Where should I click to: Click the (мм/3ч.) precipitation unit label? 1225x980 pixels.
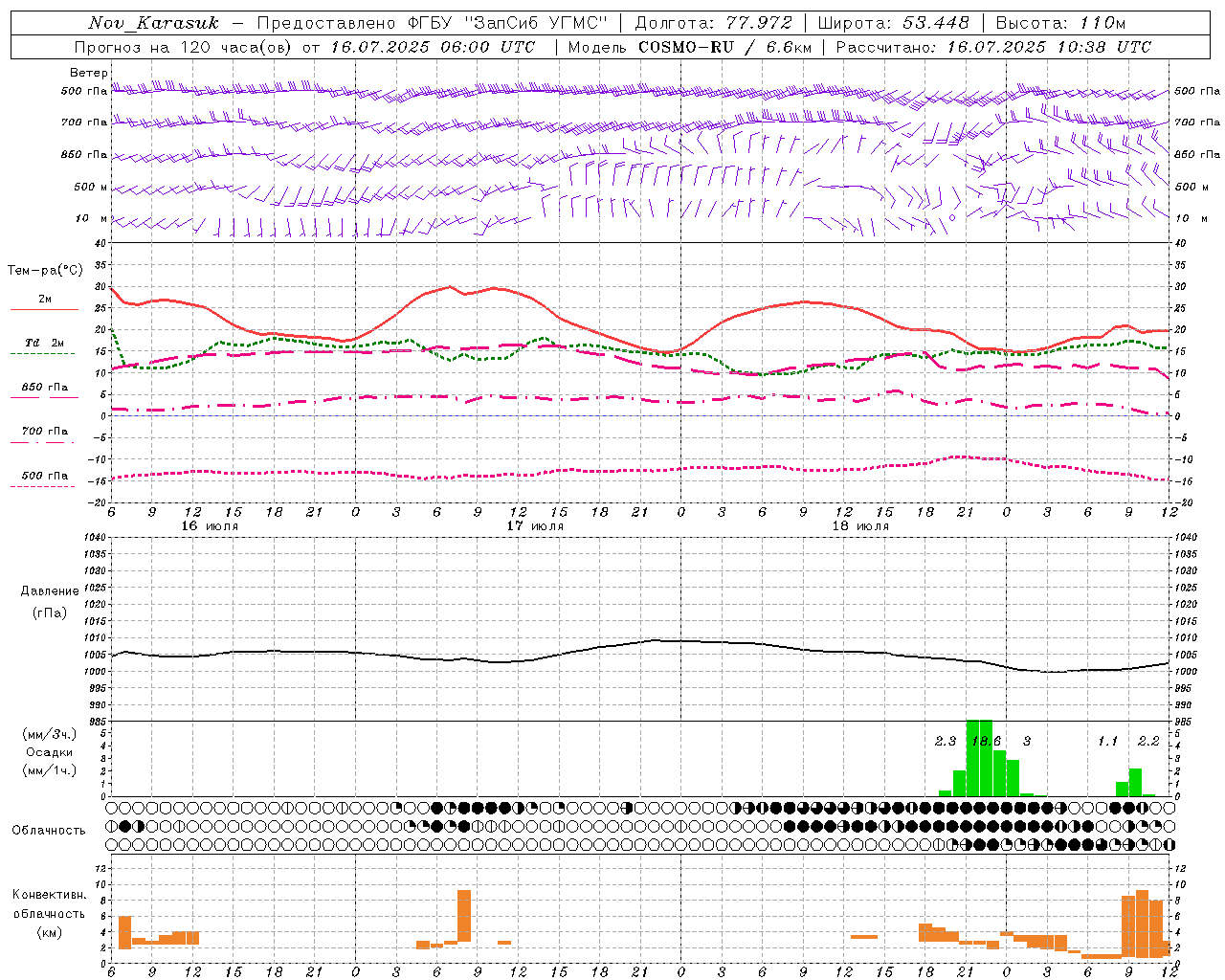[x=50, y=734]
